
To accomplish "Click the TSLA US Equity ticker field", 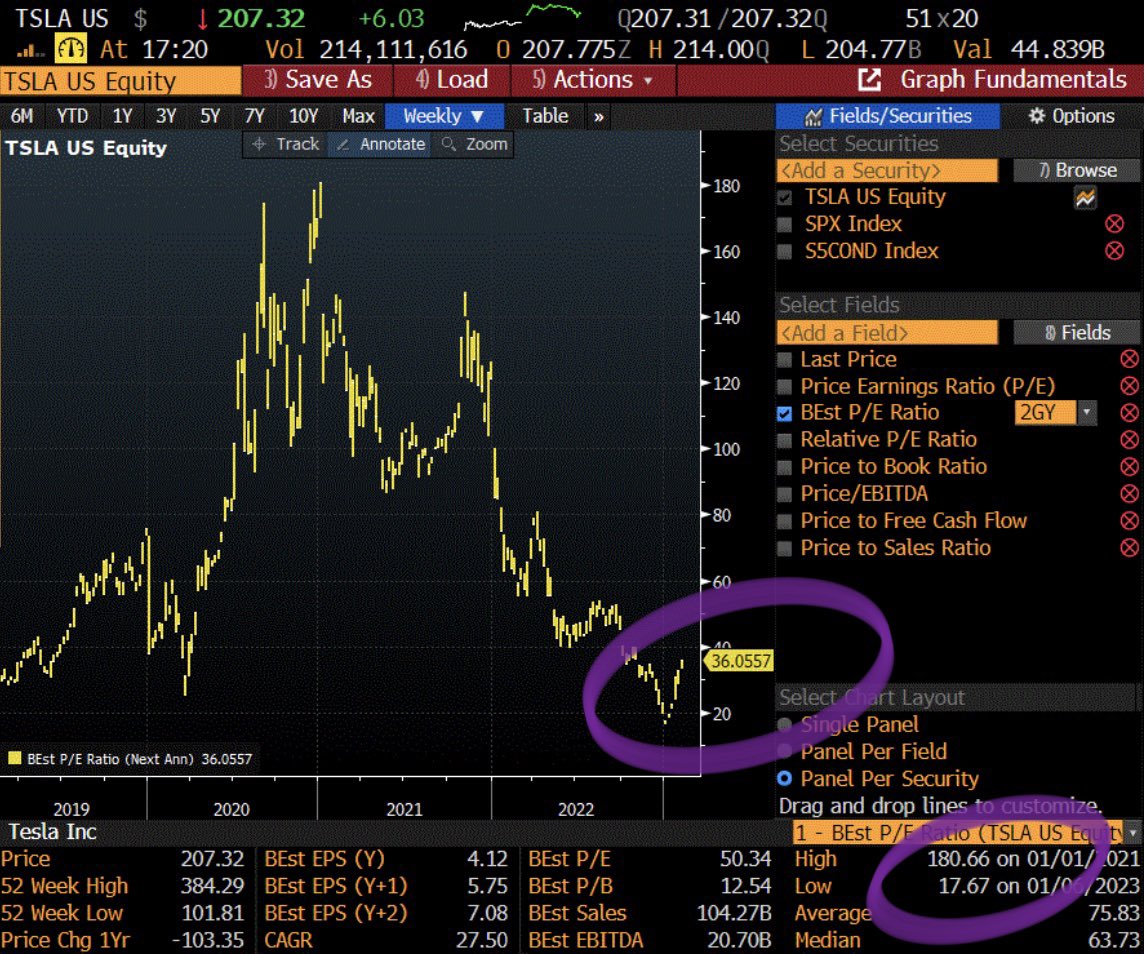I will point(120,81).
